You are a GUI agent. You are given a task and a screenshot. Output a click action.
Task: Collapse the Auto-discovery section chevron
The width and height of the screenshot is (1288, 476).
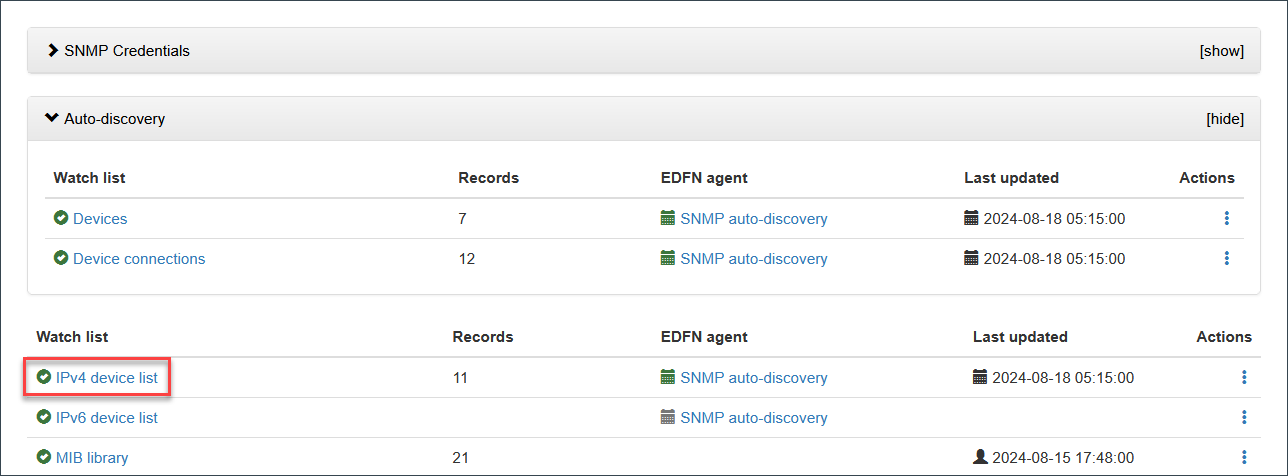[x=52, y=118]
